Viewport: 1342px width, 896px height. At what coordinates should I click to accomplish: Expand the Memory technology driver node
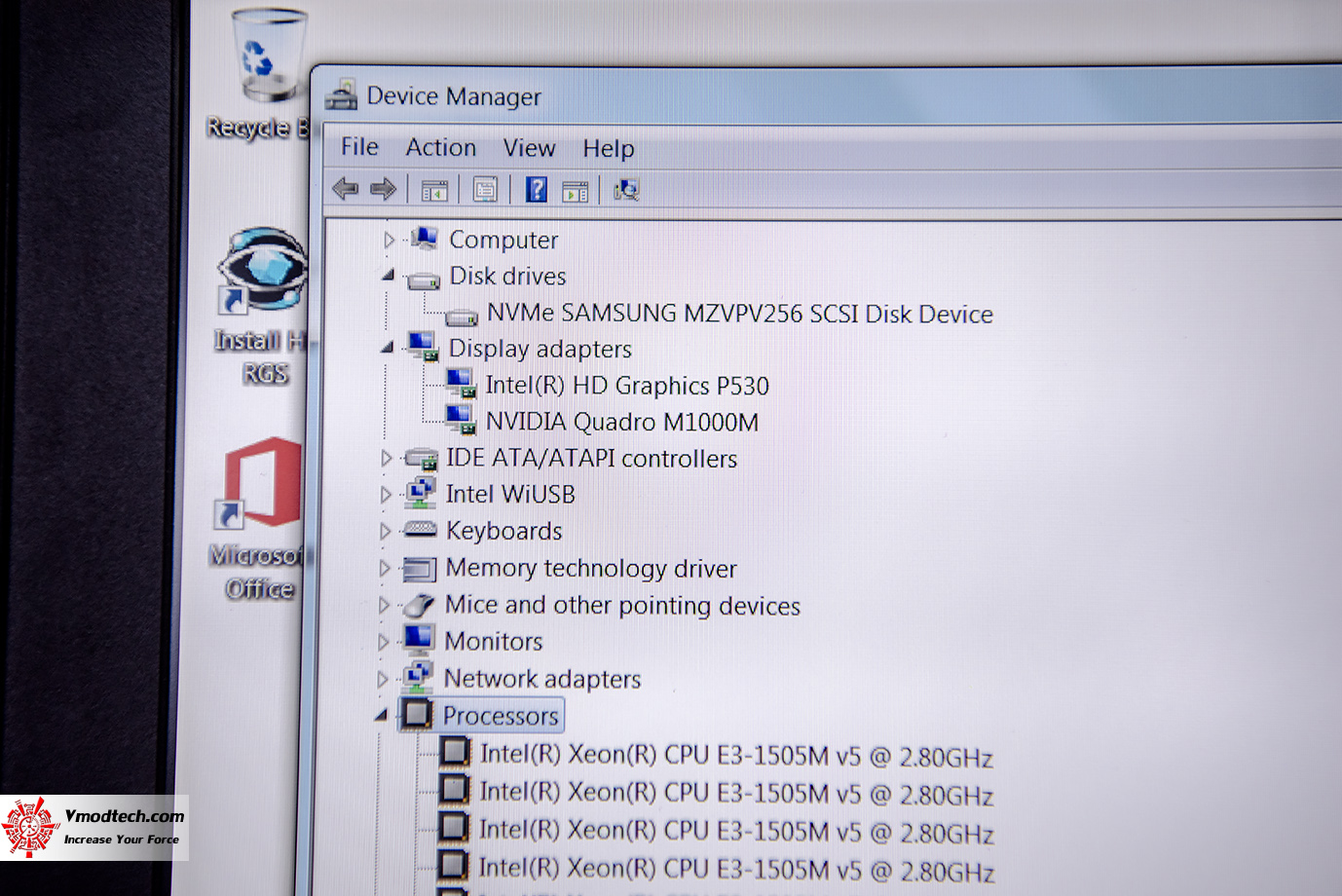tap(384, 568)
